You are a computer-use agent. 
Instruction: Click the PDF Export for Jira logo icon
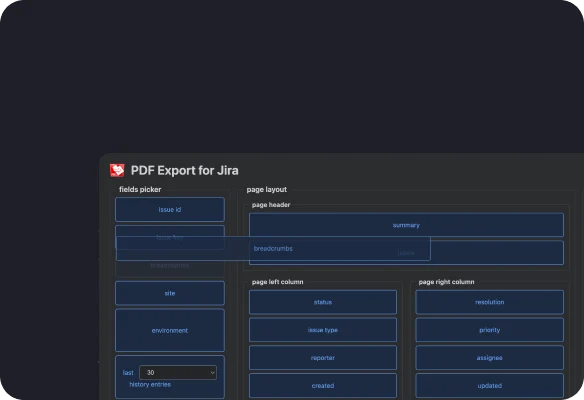pyautogui.click(x=117, y=170)
